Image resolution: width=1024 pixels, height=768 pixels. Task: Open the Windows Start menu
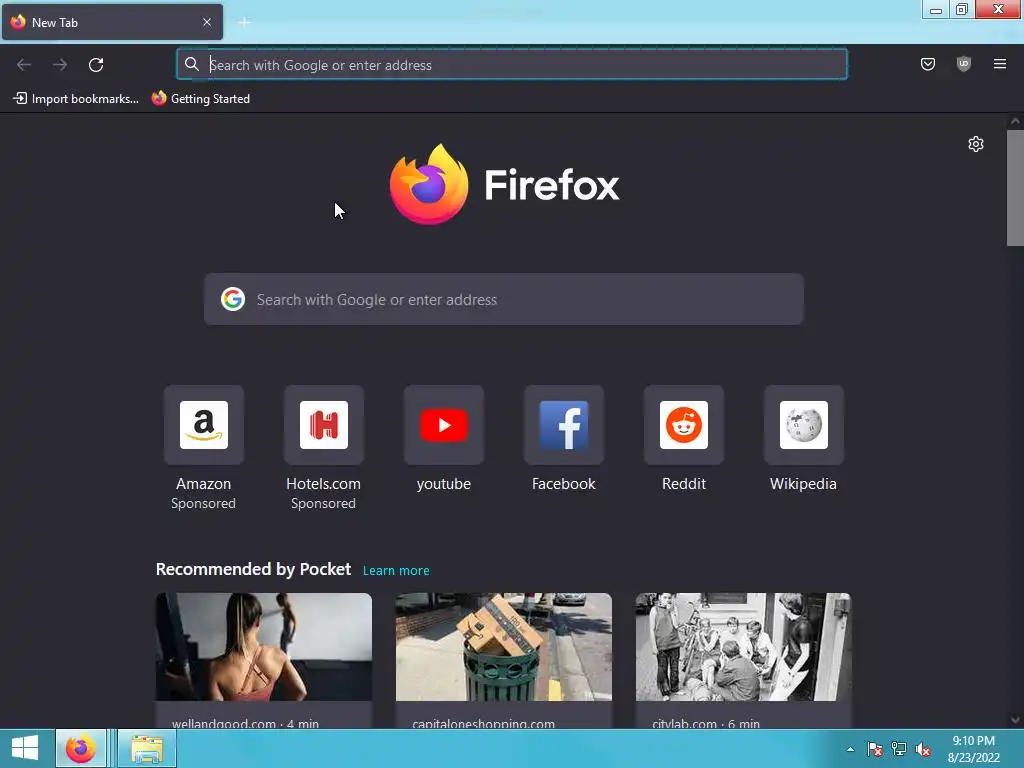click(x=25, y=748)
